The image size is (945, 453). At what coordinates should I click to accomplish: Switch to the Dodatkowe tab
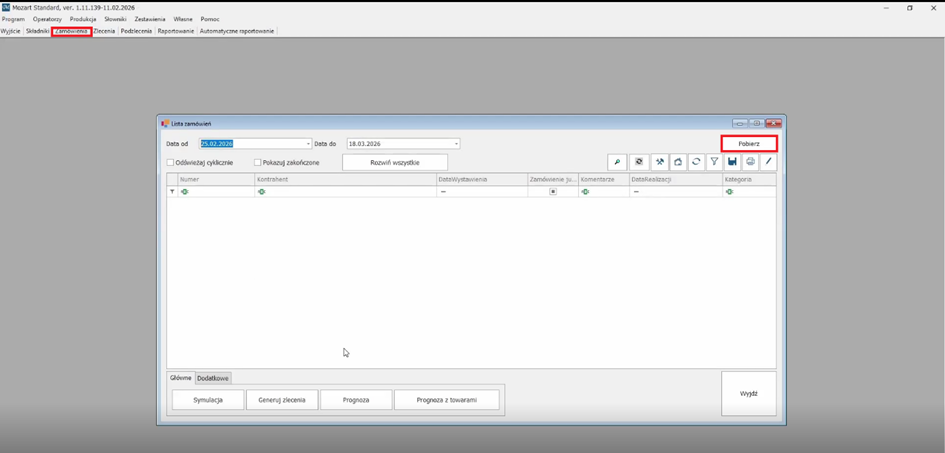tap(212, 378)
